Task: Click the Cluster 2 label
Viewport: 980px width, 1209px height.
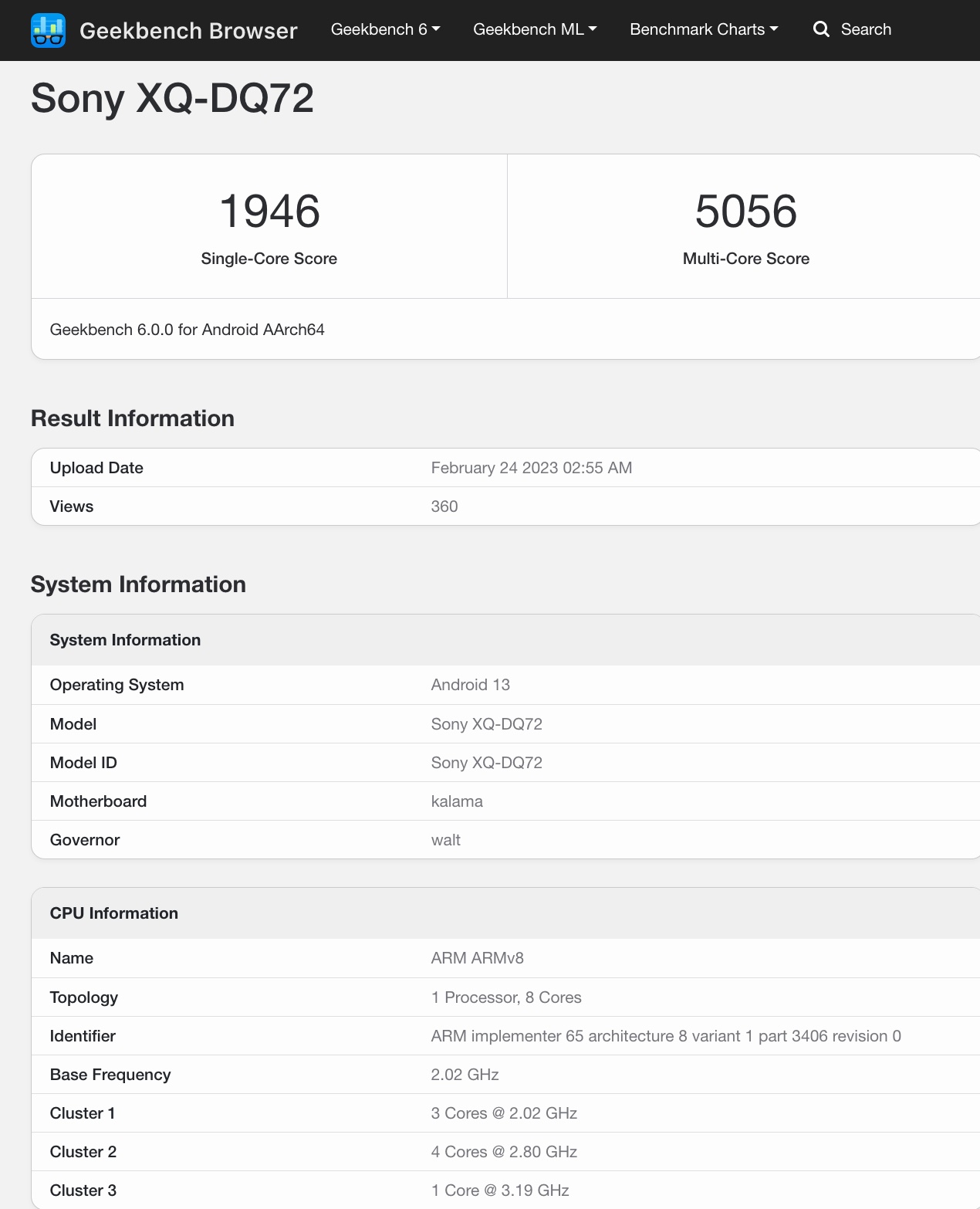Action: point(83,1152)
